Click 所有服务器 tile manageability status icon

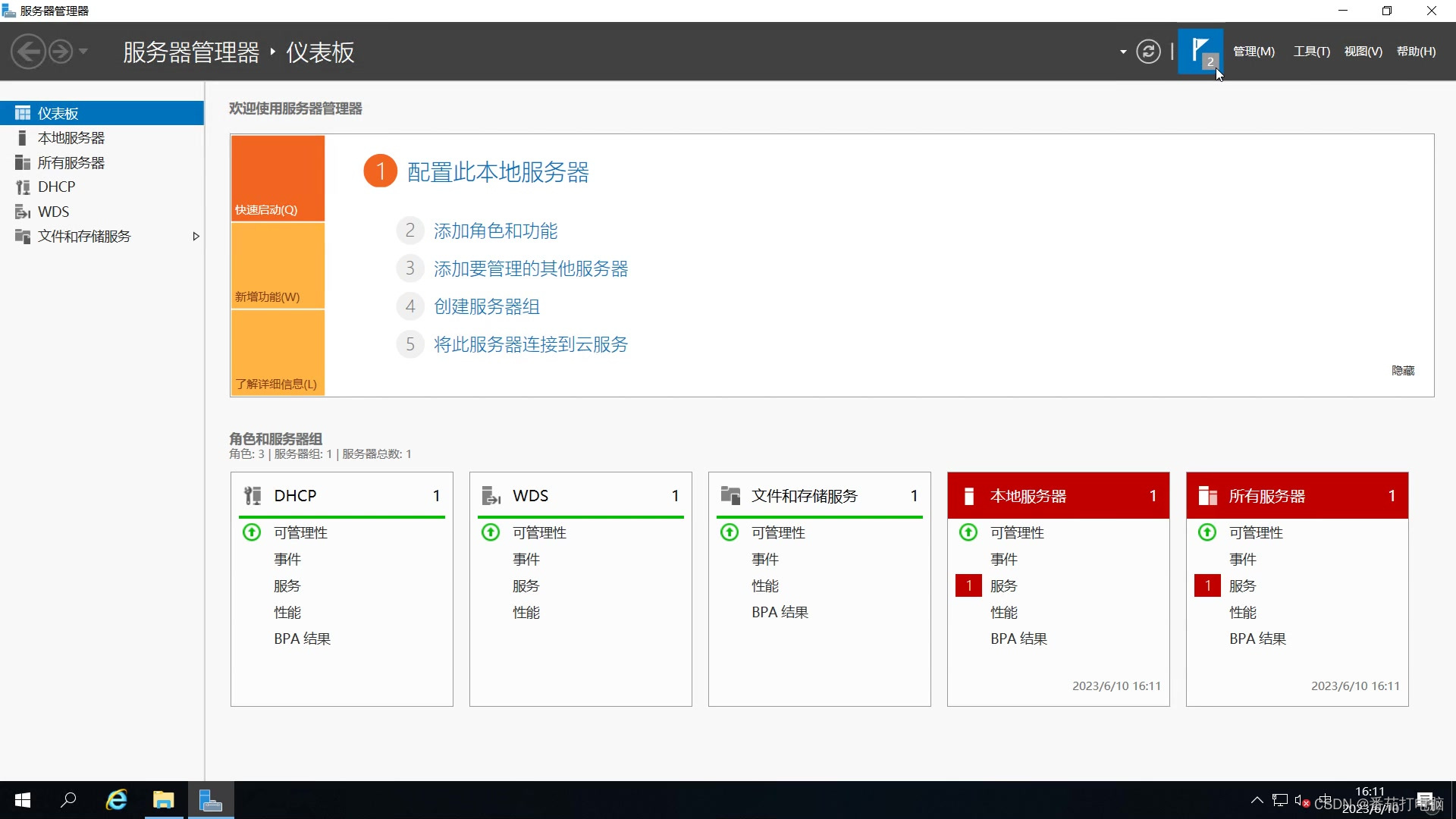(x=1207, y=532)
